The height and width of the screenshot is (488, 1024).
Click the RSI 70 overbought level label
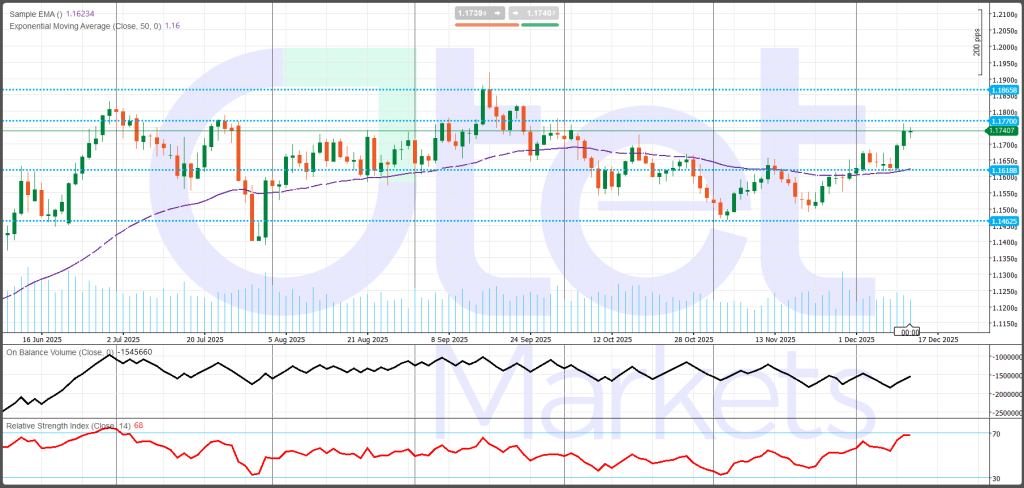coord(996,434)
